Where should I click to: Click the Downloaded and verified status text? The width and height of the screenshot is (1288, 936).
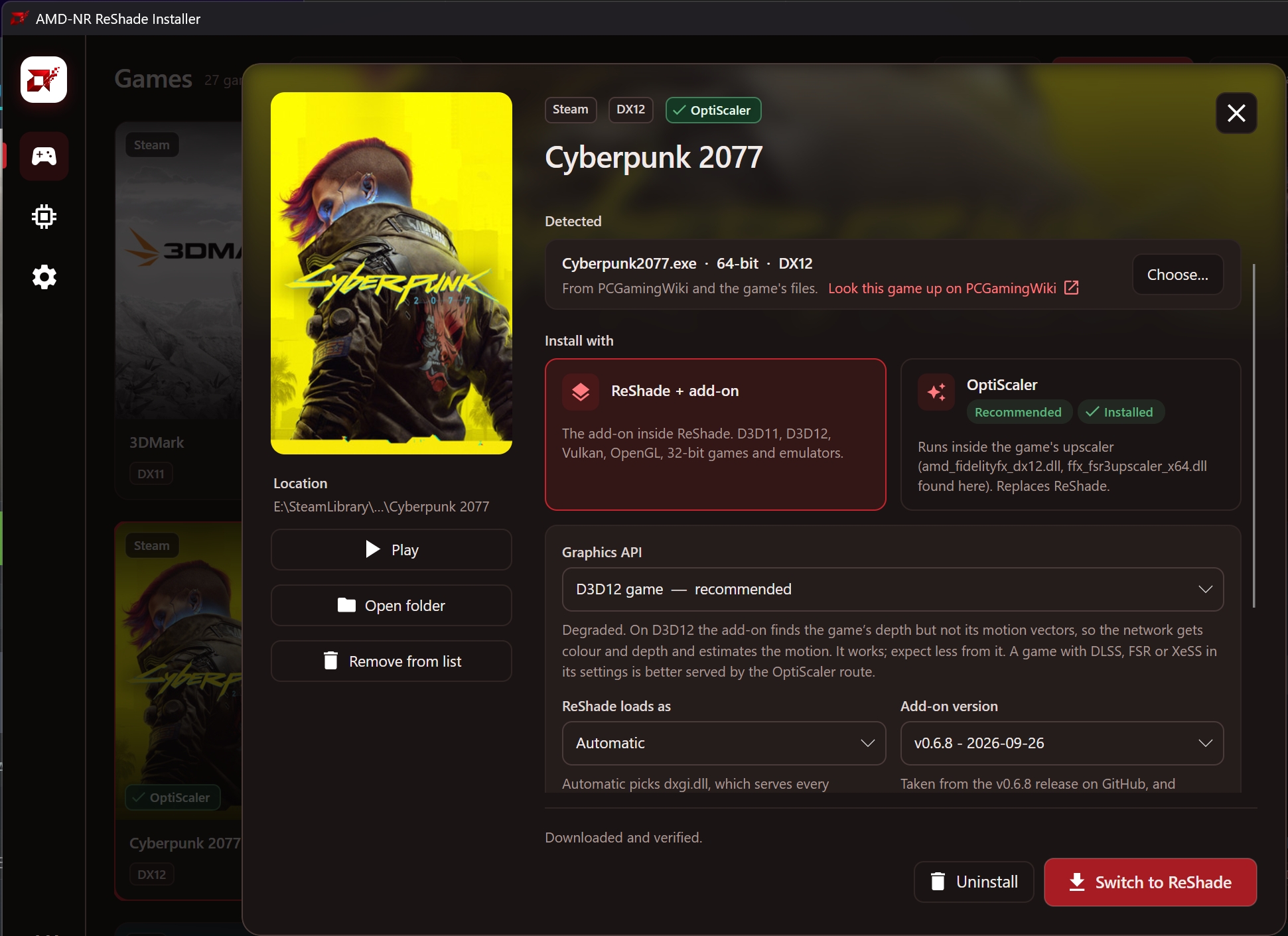[x=623, y=837]
